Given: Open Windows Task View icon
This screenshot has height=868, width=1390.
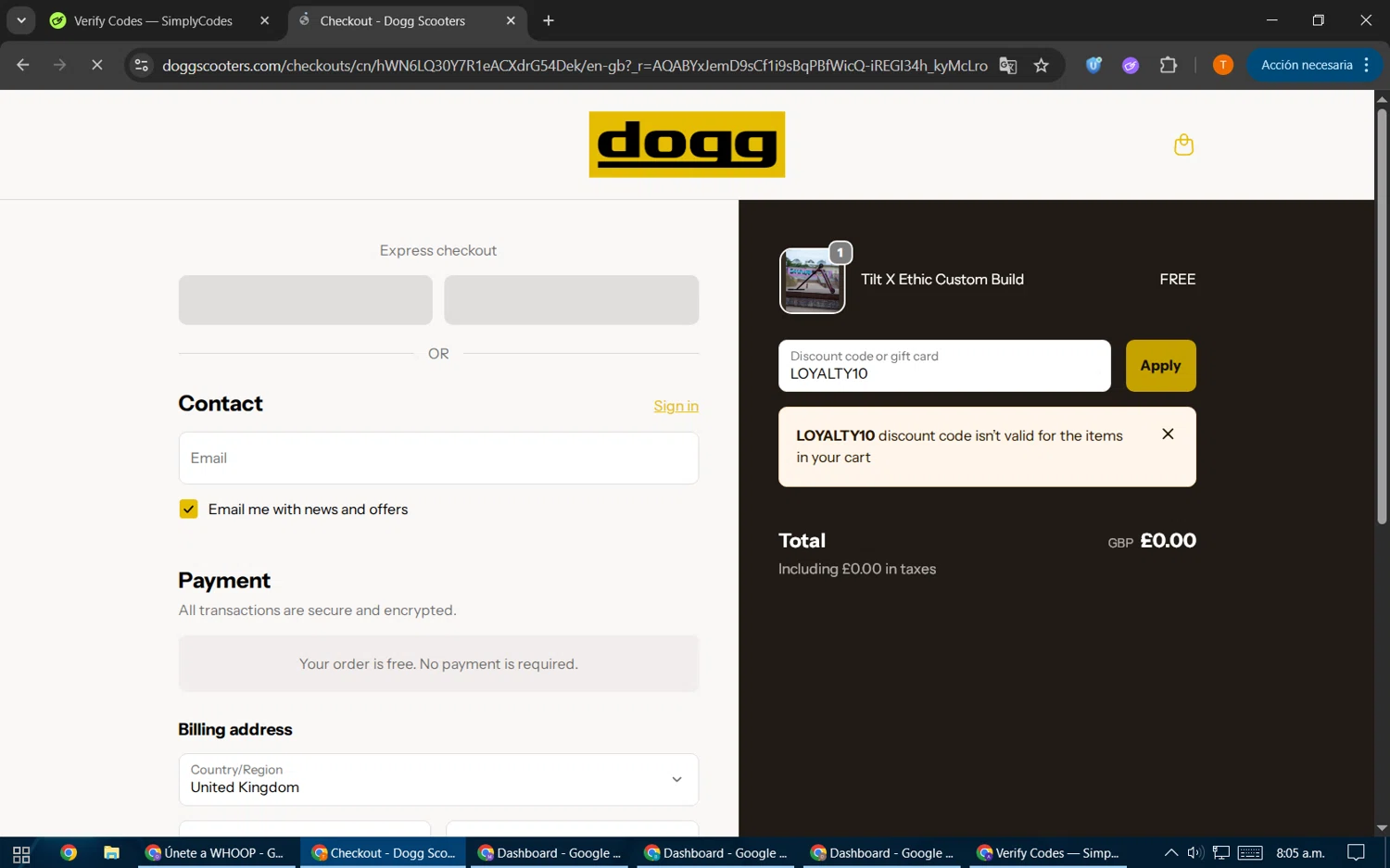Looking at the screenshot, I should [21, 853].
